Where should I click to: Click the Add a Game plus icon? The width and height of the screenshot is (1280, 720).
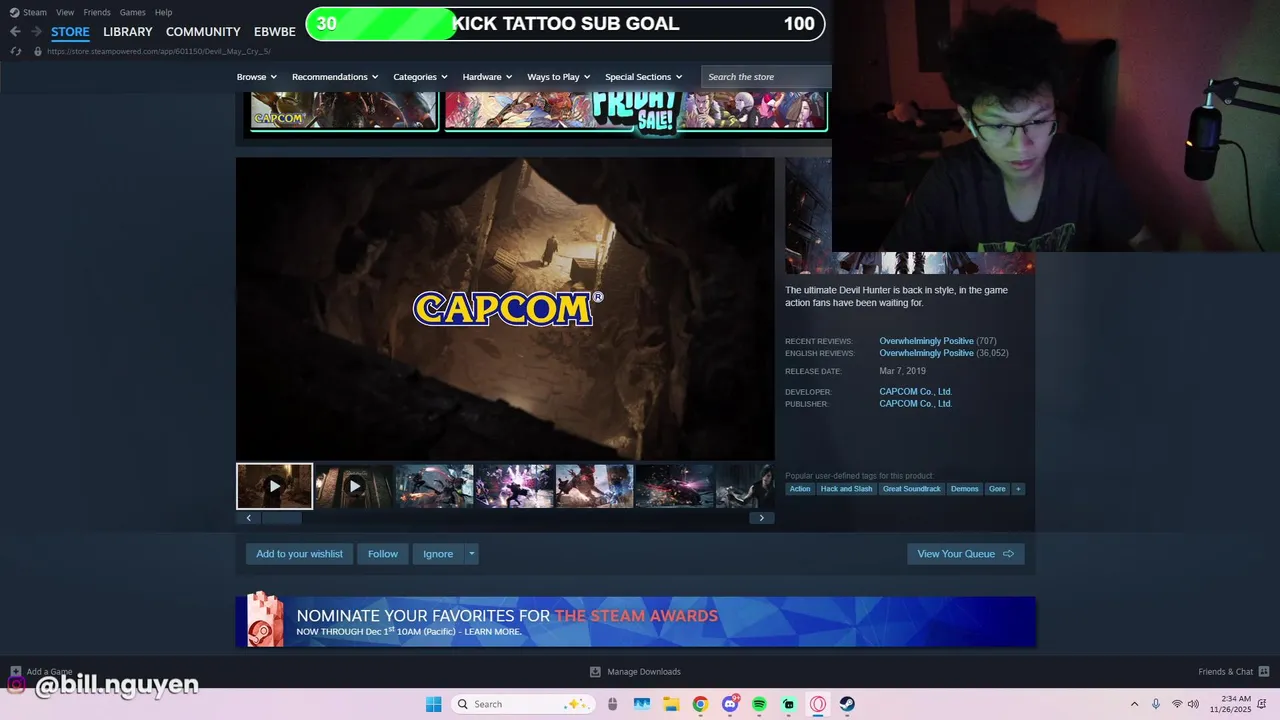coord(15,672)
